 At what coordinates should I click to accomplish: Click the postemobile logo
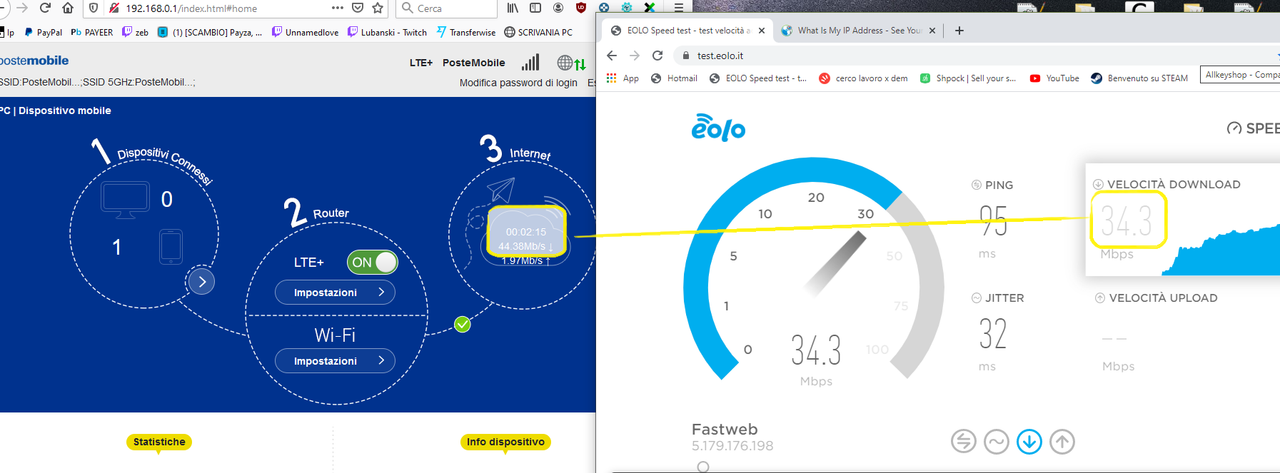pos(34,61)
